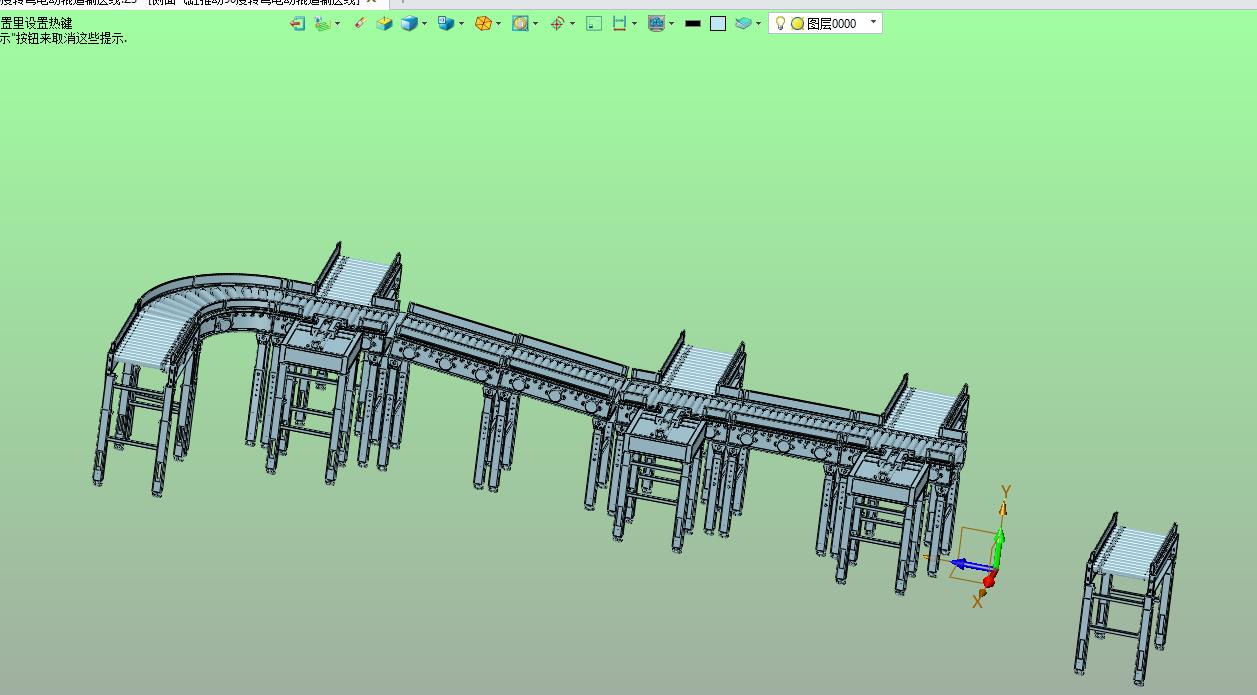The height and width of the screenshot is (695, 1257).
Task: Click the black line color swatch
Action: (x=693, y=23)
